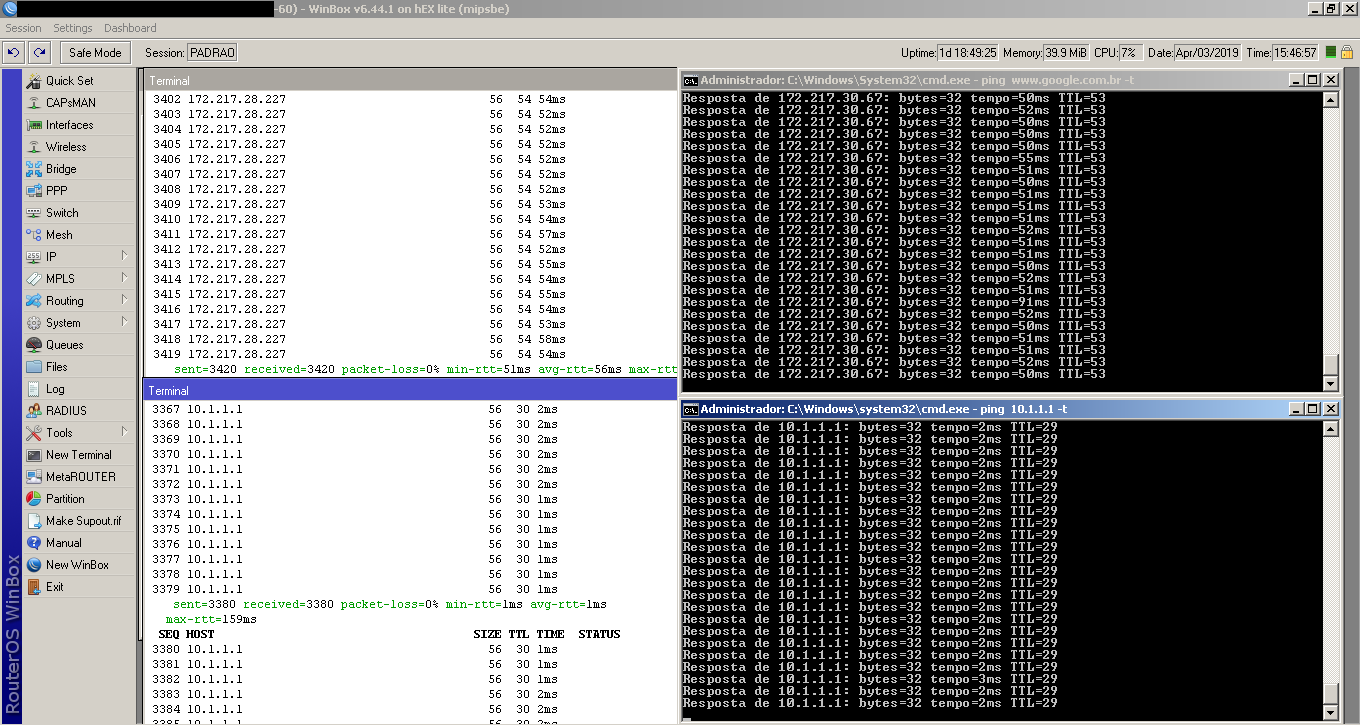Open the Interfaces list
1360x726 pixels.
click(69, 125)
